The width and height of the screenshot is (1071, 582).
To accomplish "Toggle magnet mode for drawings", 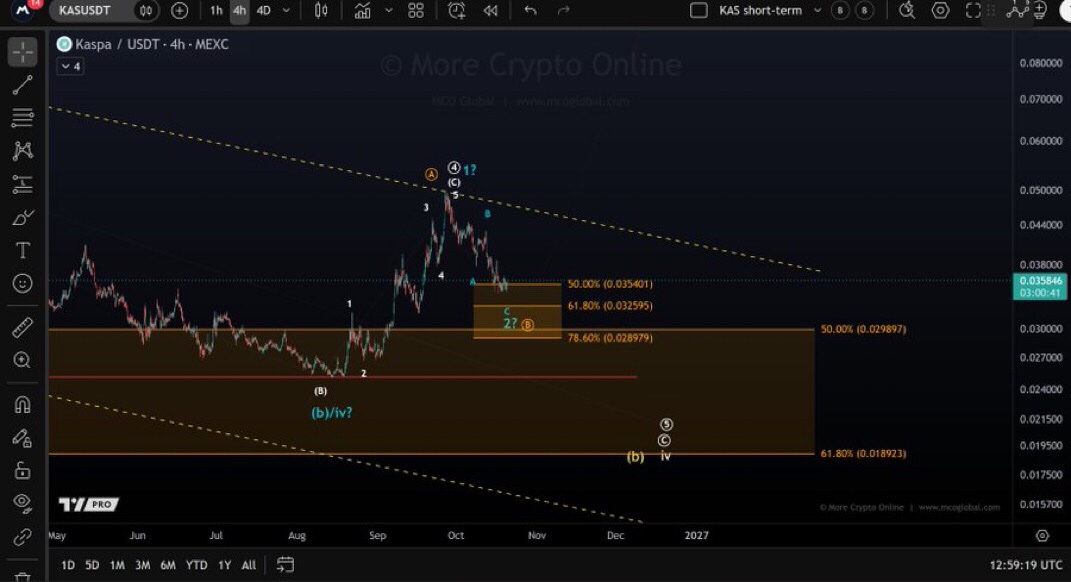I will tap(23, 404).
